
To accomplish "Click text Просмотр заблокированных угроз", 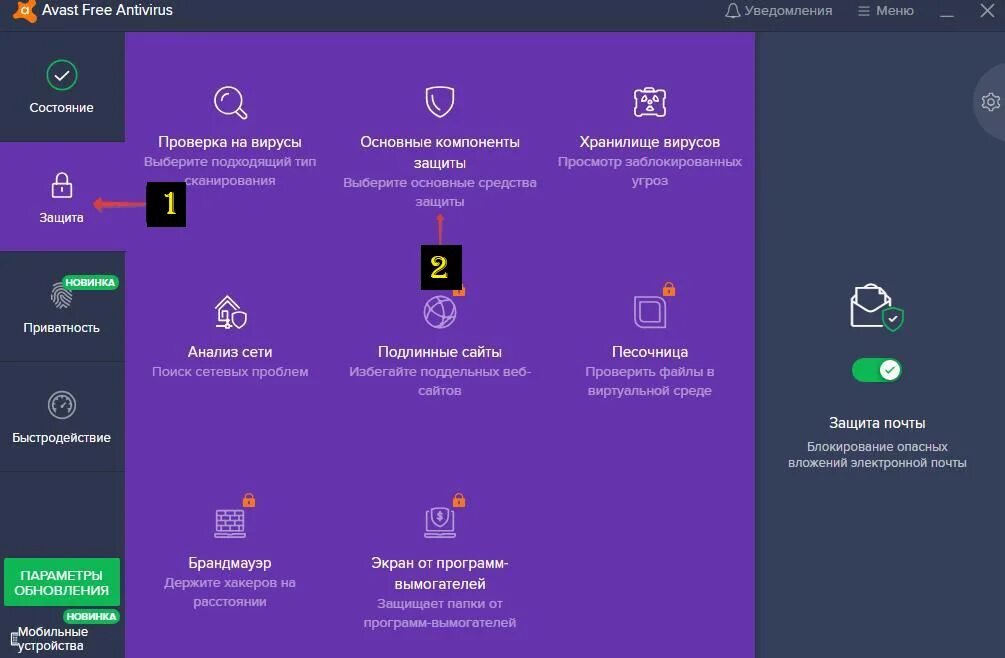I will tap(649, 171).
